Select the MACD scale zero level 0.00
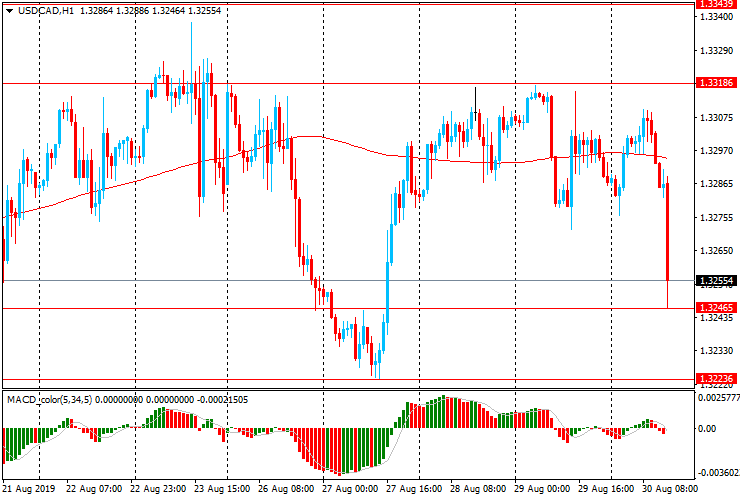Viewport: 740px width, 500px height. (x=707, y=429)
